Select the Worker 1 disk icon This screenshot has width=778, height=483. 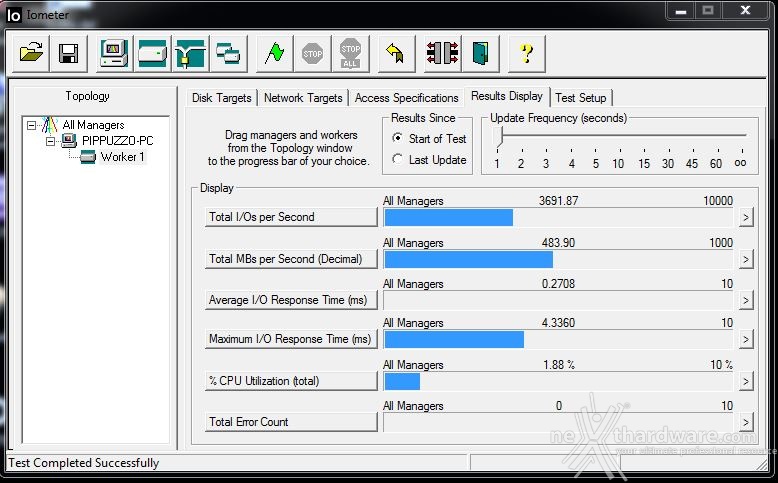88,157
